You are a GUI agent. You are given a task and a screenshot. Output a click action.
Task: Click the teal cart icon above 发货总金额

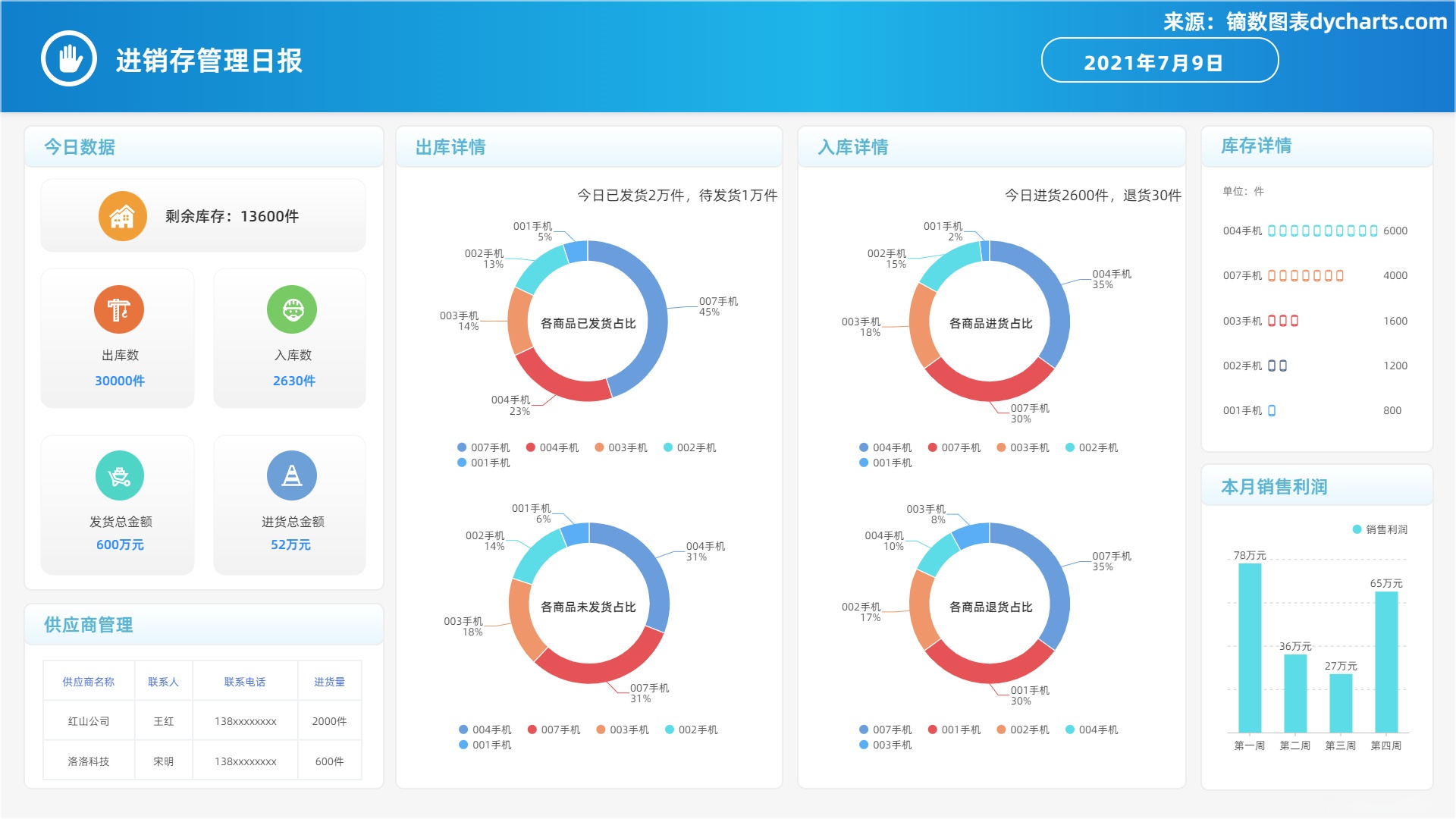coord(119,475)
